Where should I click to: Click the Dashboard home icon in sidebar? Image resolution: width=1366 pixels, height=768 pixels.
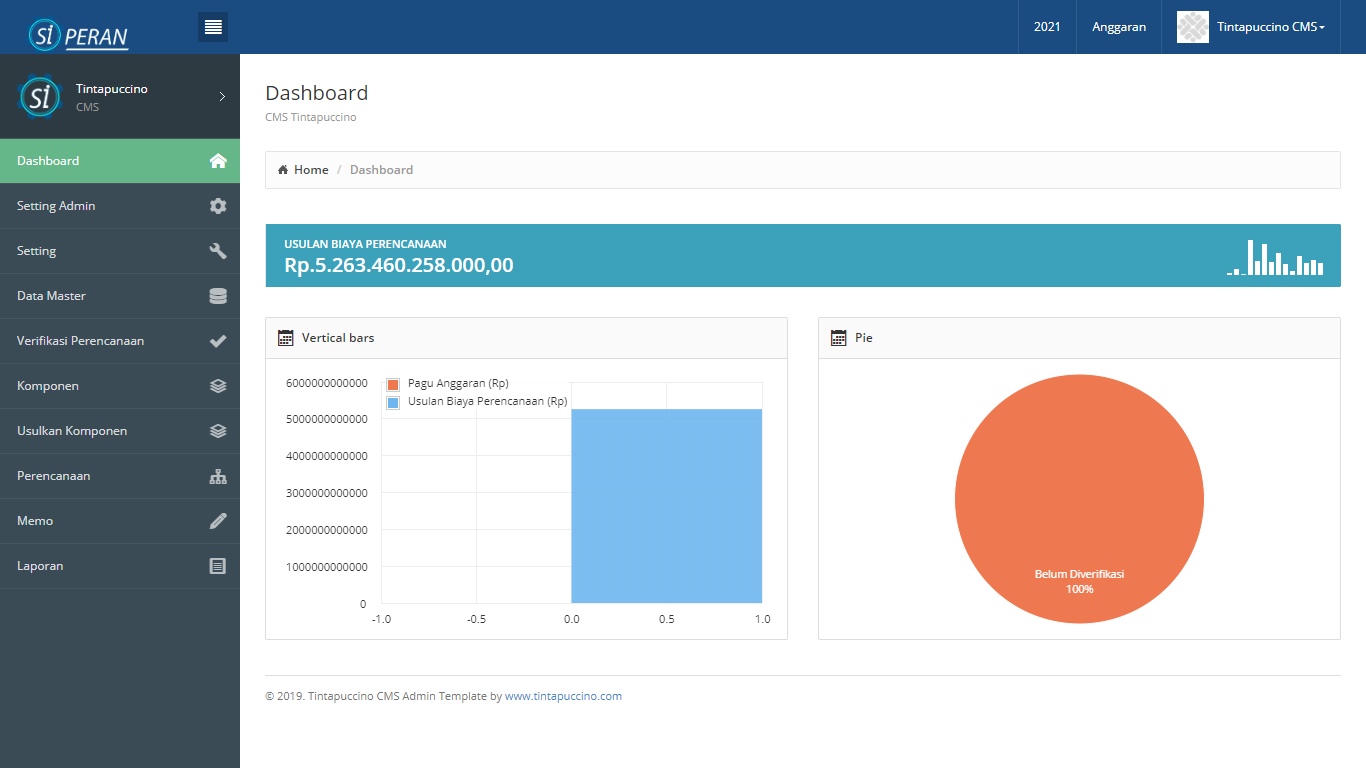coord(218,161)
